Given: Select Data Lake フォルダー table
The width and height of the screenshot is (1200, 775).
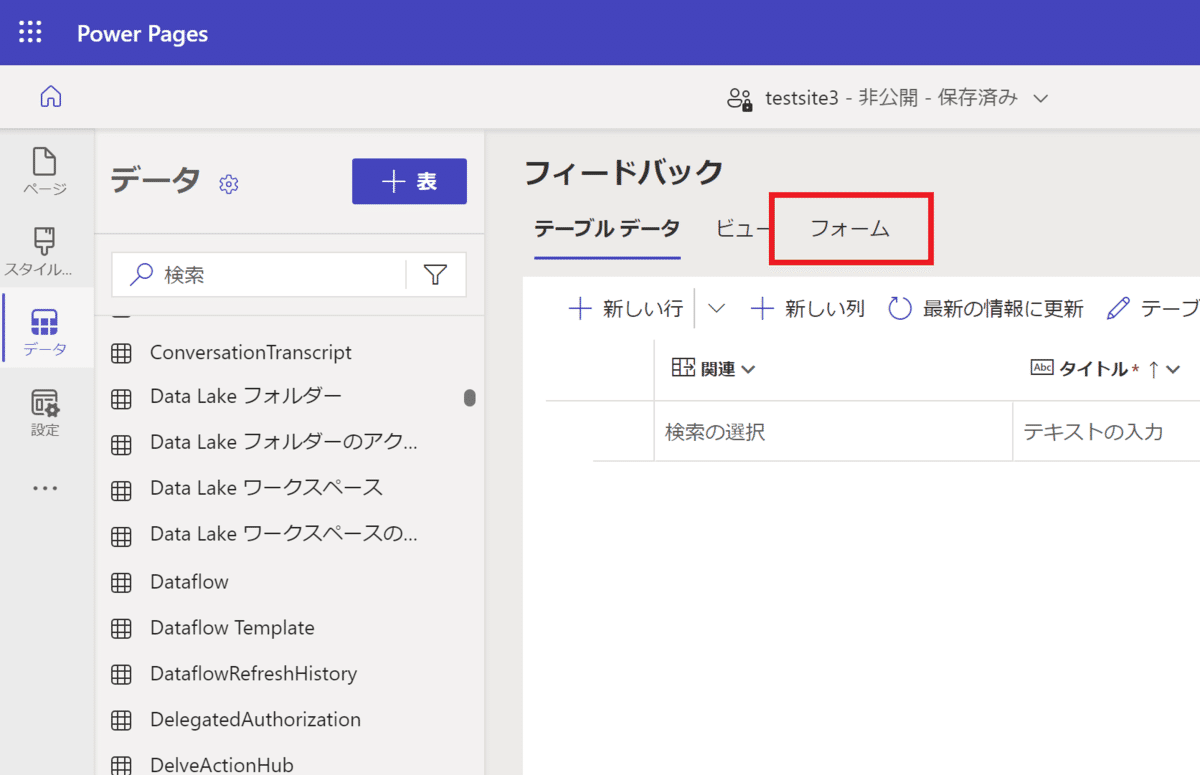Looking at the screenshot, I should pos(246,397).
